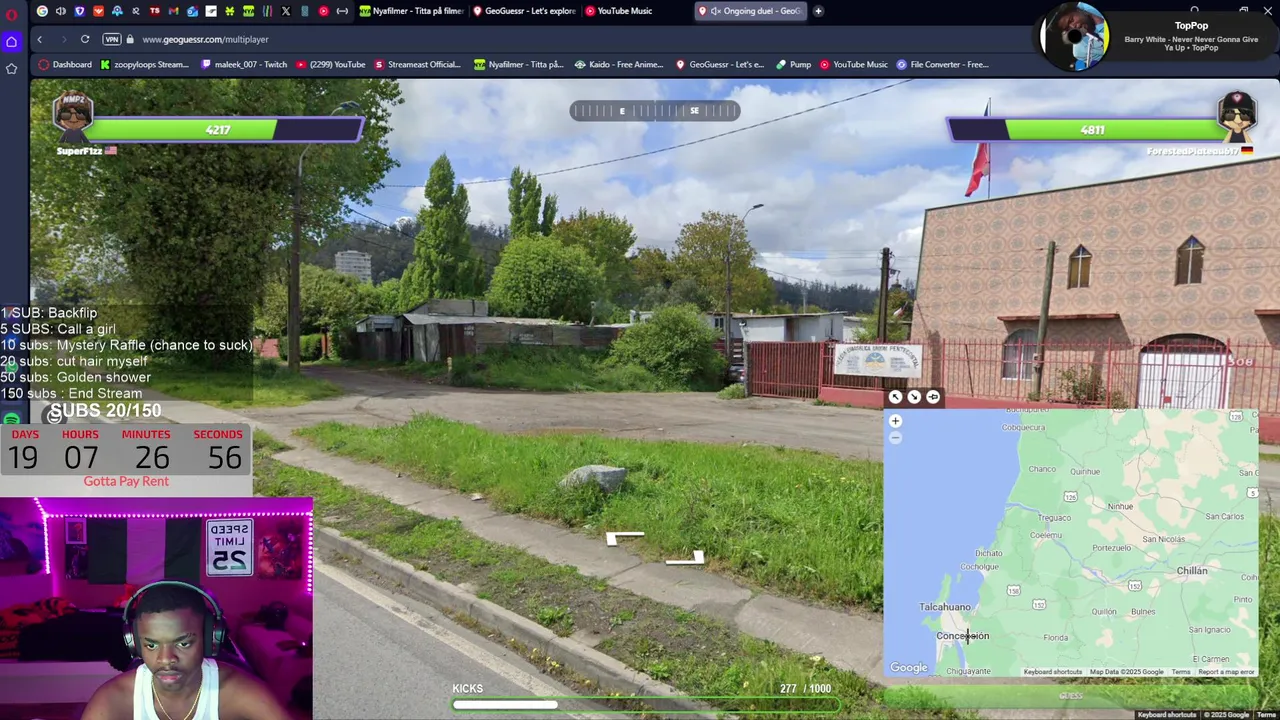The height and width of the screenshot is (720, 1280).
Task: Click Chanco on the guess map
Action: point(1042,469)
